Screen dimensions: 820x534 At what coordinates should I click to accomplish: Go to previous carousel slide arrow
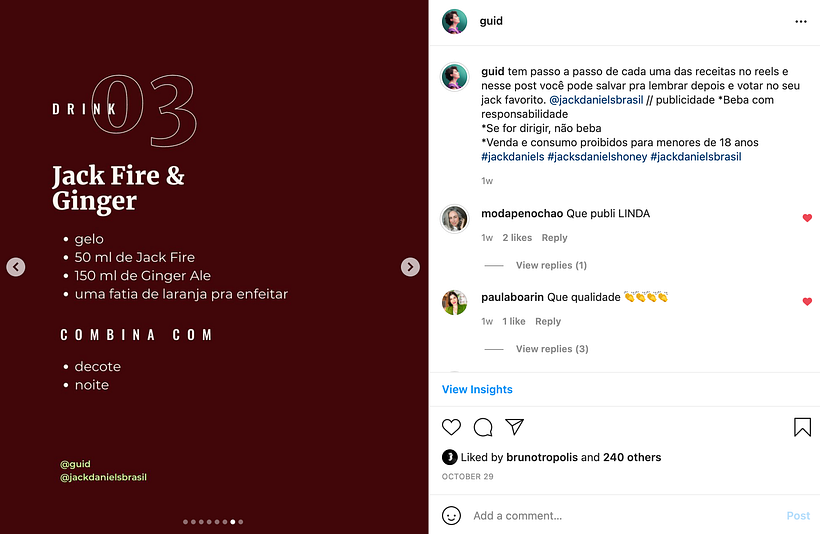pyautogui.click(x=16, y=267)
